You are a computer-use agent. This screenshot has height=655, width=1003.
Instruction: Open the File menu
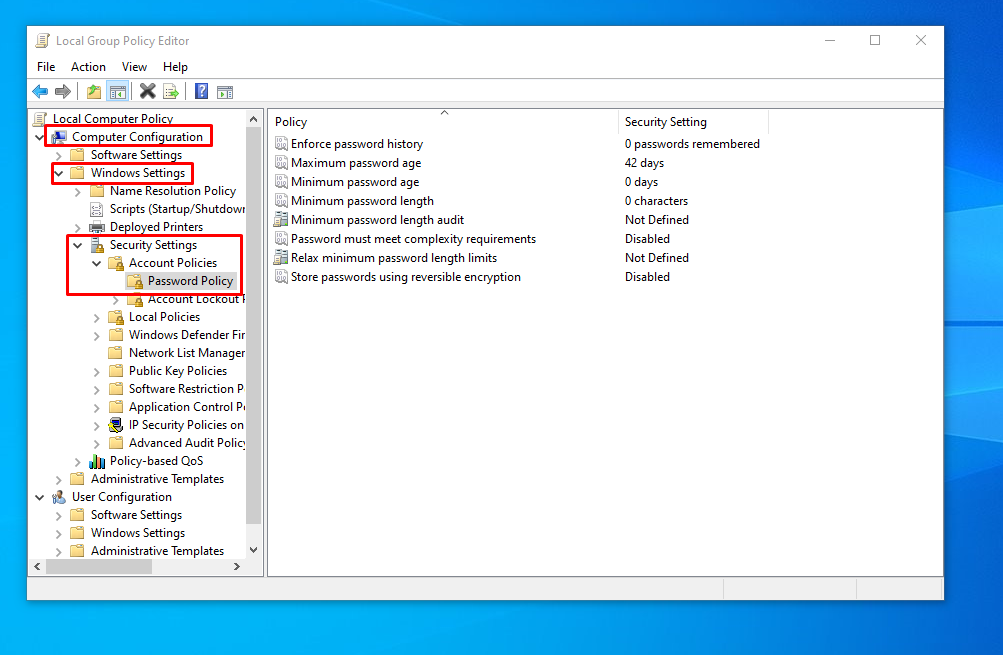pyautogui.click(x=46, y=67)
